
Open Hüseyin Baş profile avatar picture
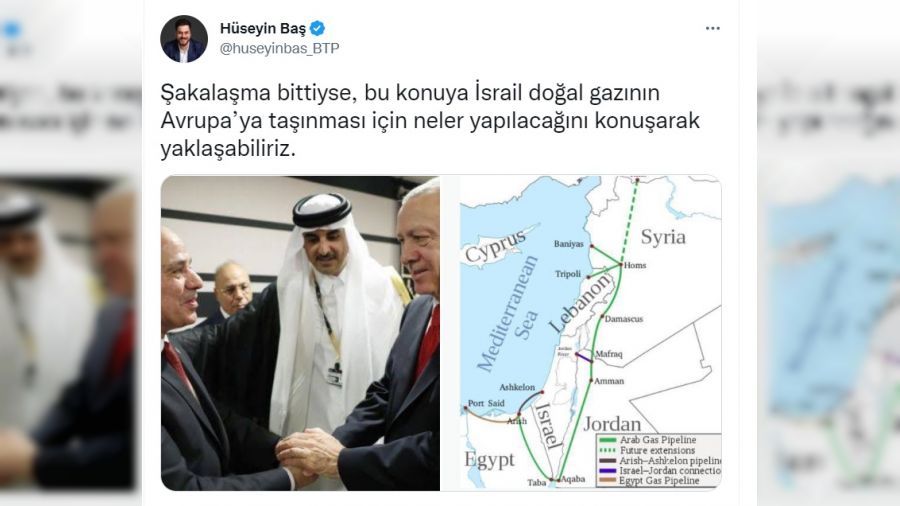click(184, 39)
